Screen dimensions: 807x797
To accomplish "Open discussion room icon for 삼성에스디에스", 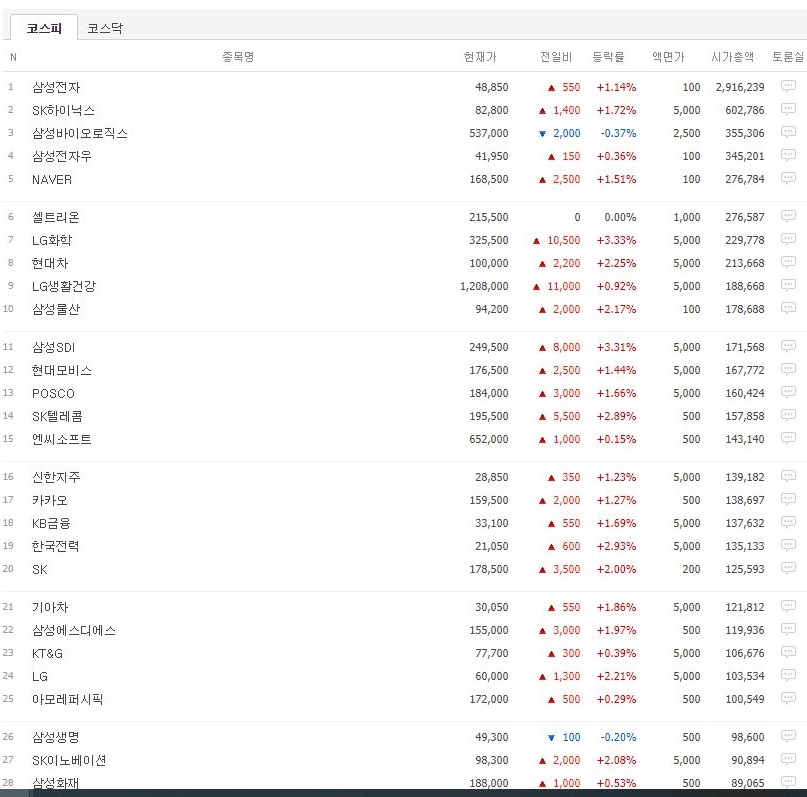I will 788,629.
